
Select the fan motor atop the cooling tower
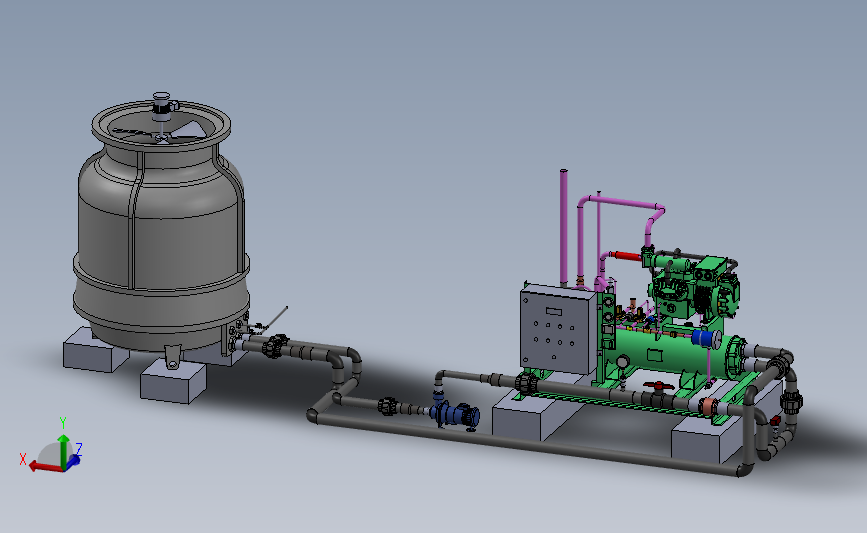161,106
